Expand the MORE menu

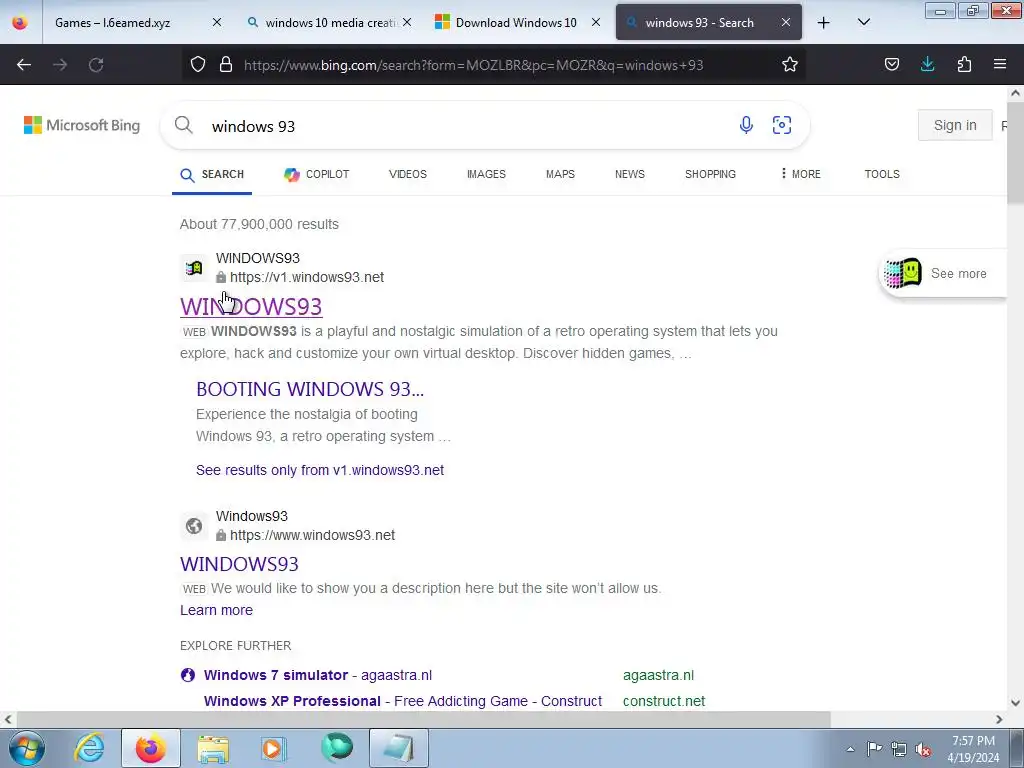801,174
